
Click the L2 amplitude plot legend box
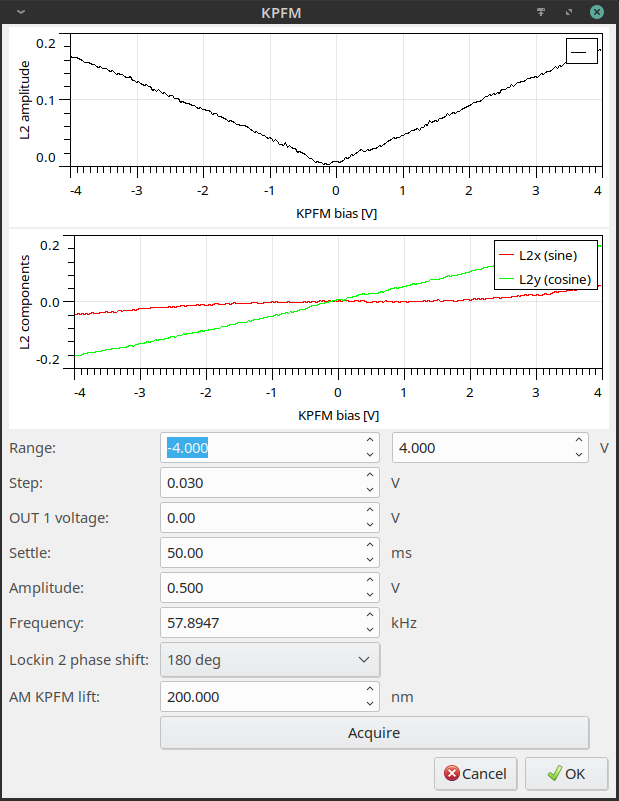pos(581,51)
